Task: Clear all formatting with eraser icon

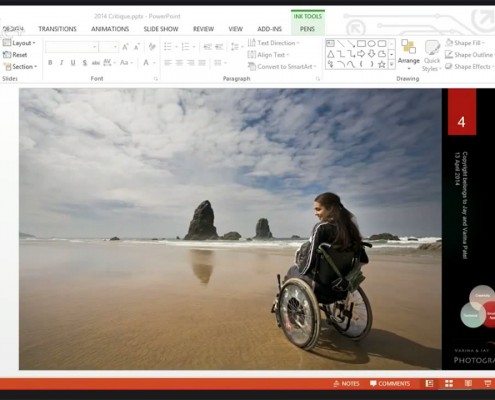Action: [x=152, y=47]
